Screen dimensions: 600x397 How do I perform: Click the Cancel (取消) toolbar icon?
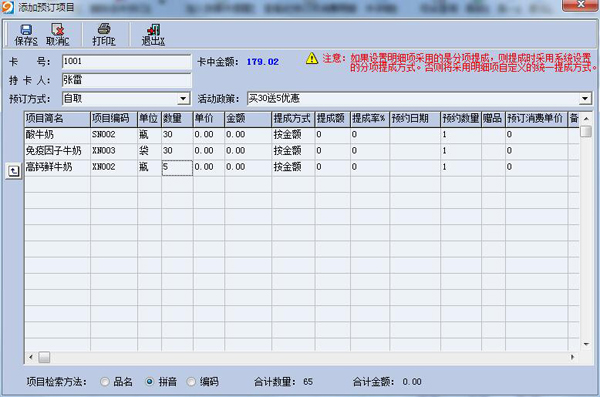coord(57,34)
